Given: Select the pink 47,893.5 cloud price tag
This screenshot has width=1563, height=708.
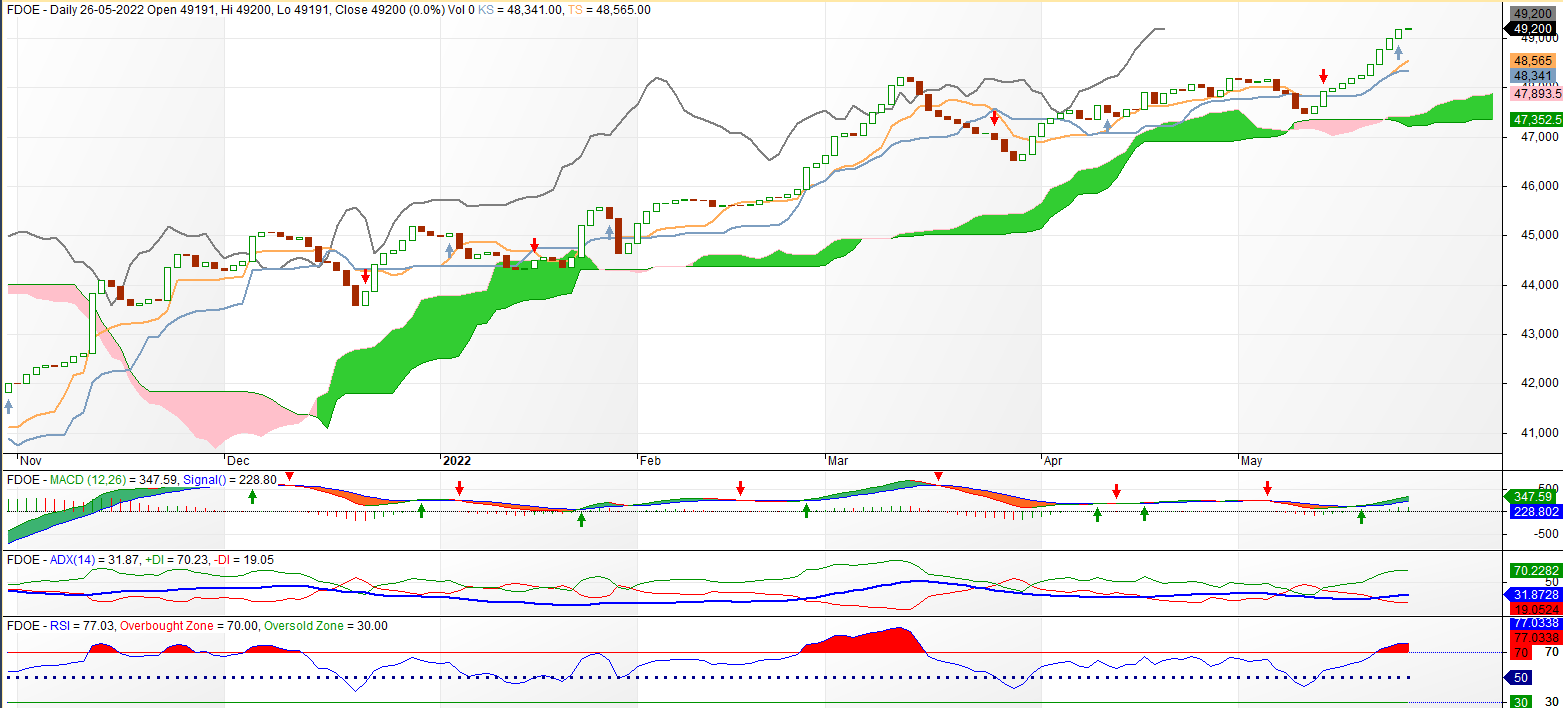Looking at the screenshot, I should 1531,94.
